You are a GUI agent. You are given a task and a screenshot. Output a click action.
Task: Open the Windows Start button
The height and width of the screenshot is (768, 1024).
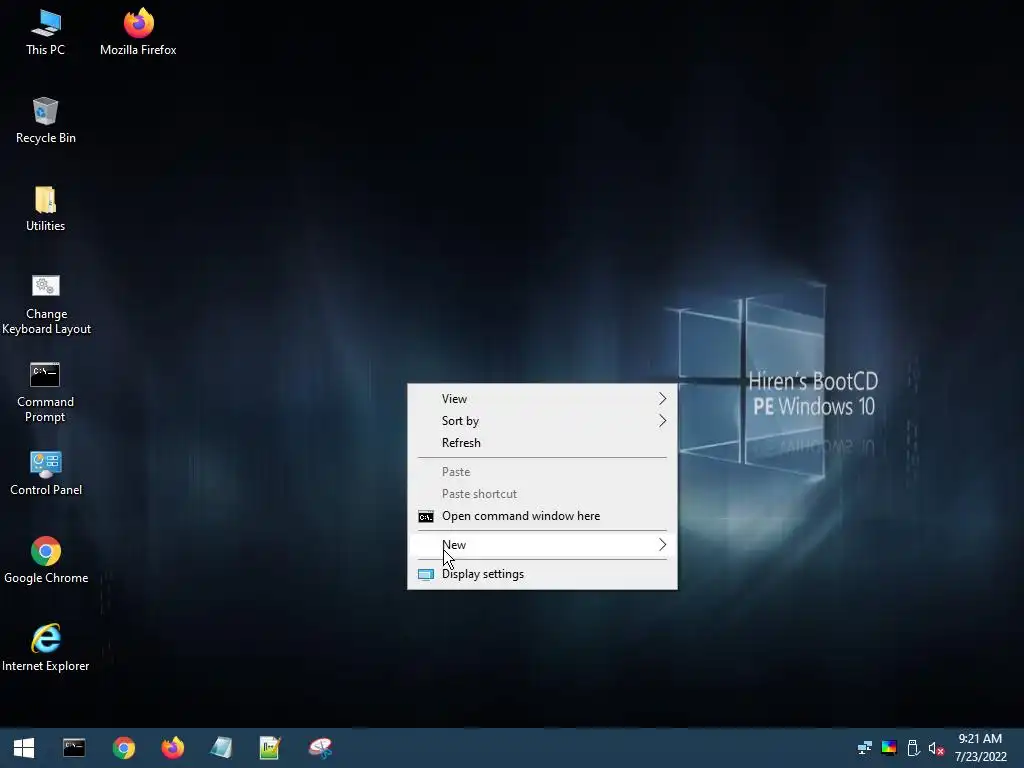[24, 748]
